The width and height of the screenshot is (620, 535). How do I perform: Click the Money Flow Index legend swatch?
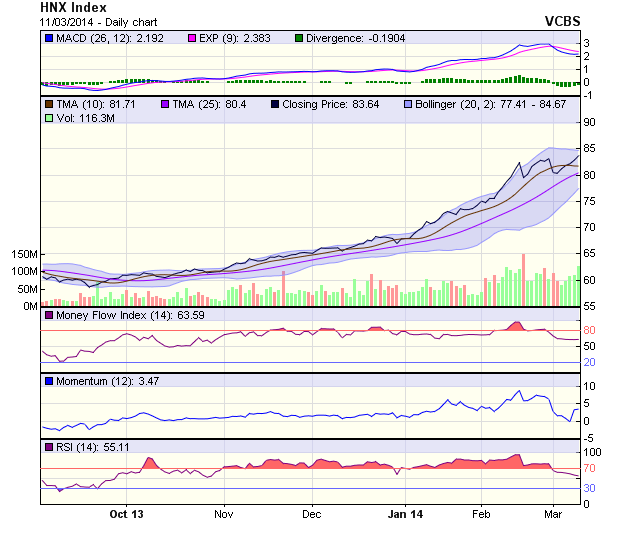pyautogui.click(x=49, y=316)
